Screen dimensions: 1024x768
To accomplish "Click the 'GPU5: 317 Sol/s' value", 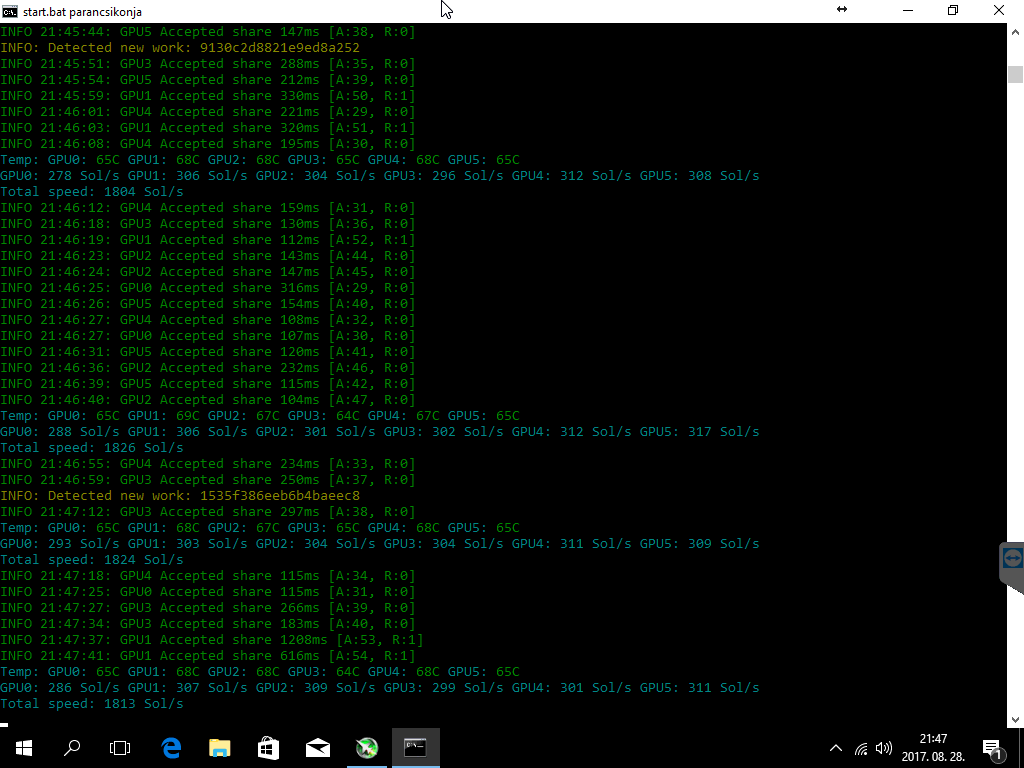I will [699, 432].
